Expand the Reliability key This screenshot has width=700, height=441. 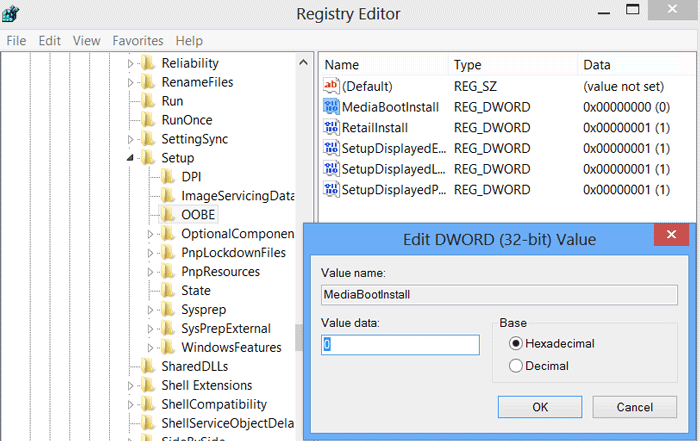130,63
